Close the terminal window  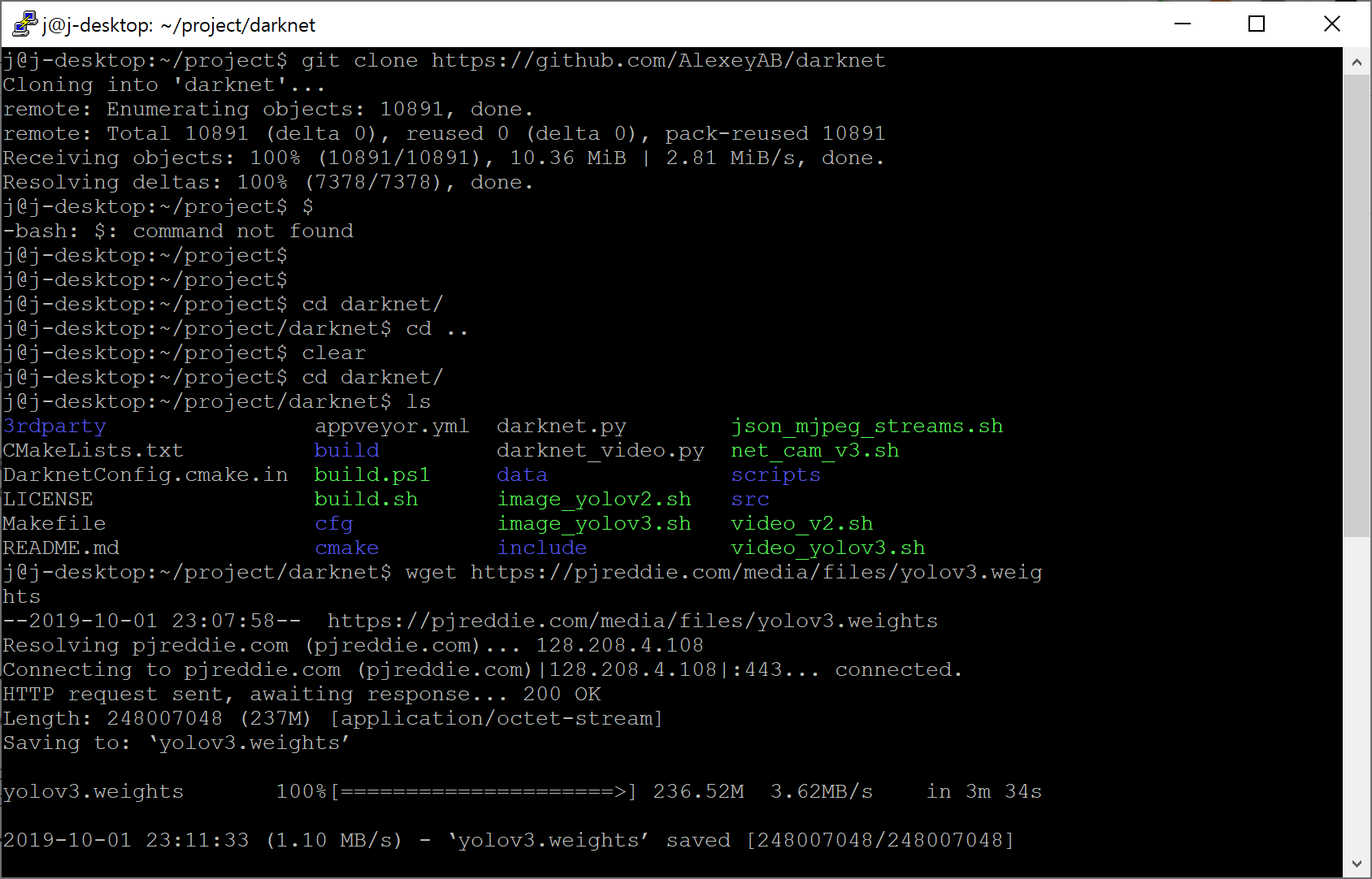click(x=1331, y=24)
